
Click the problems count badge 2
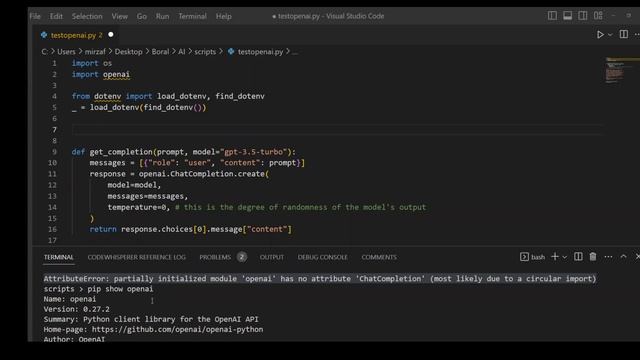pos(242,257)
